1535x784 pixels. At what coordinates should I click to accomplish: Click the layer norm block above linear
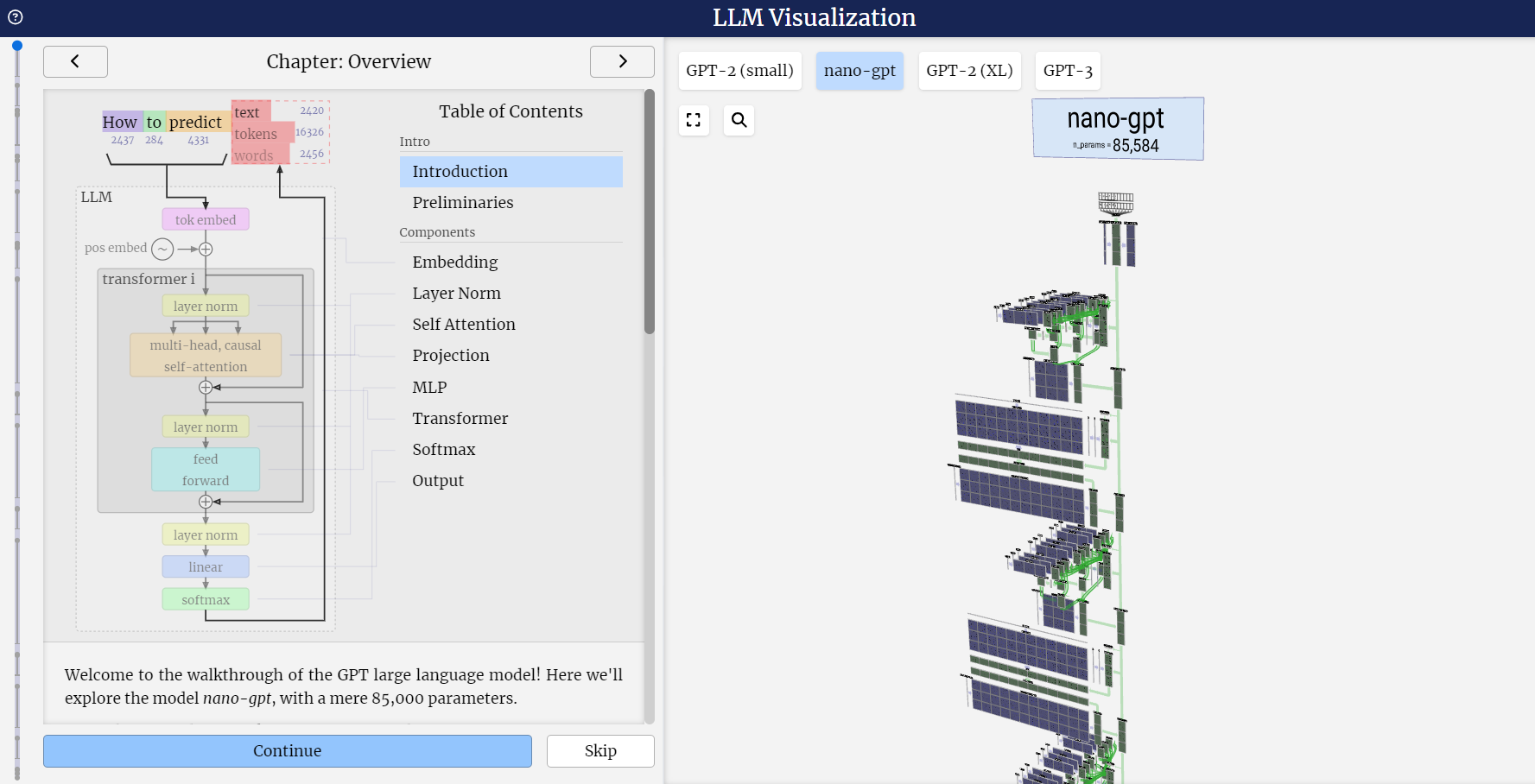[x=206, y=535]
